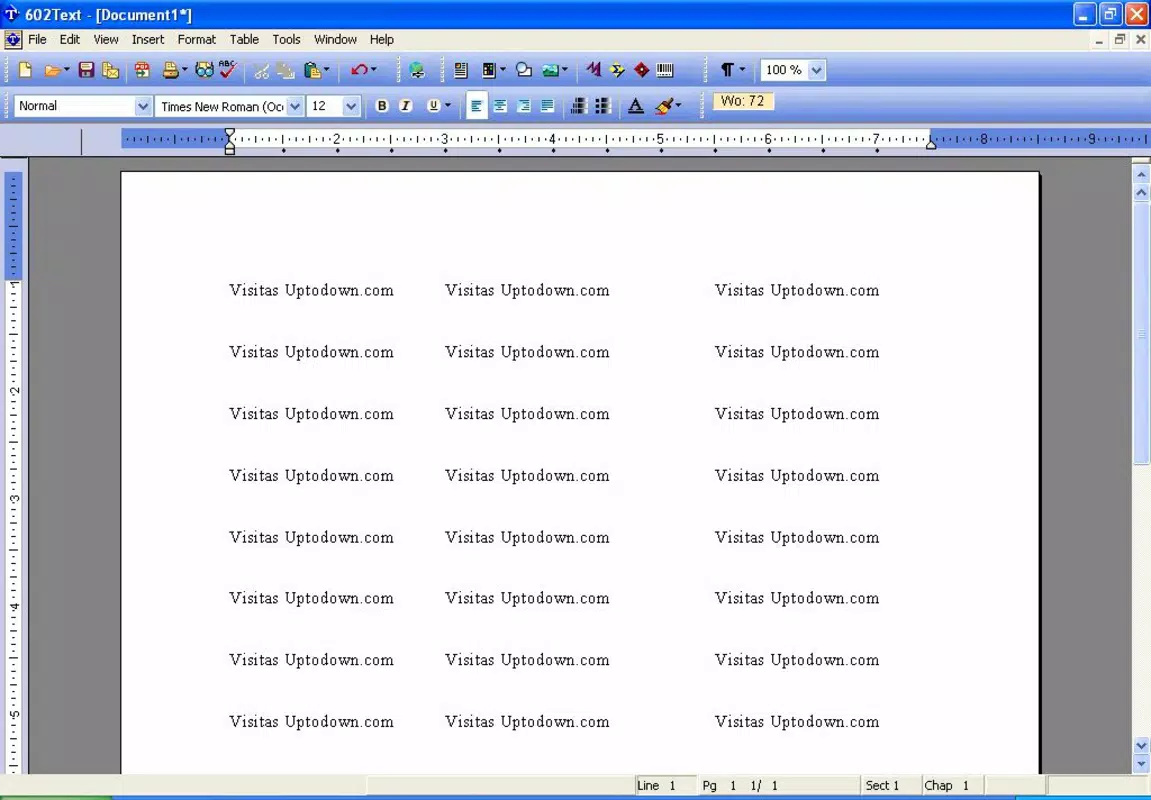Click the highlight paintbrush icon
Viewport: 1151px width, 800px height.
point(664,106)
